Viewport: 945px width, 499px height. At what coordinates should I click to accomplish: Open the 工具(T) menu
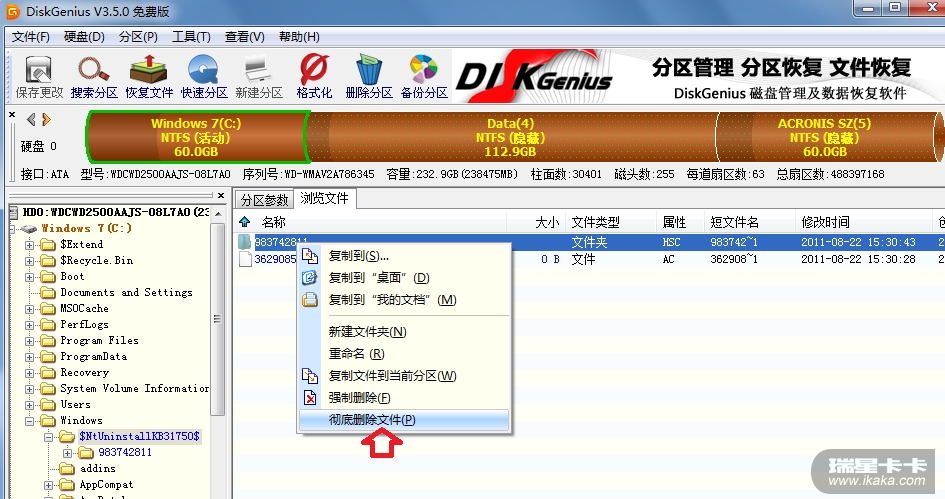[x=191, y=37]
